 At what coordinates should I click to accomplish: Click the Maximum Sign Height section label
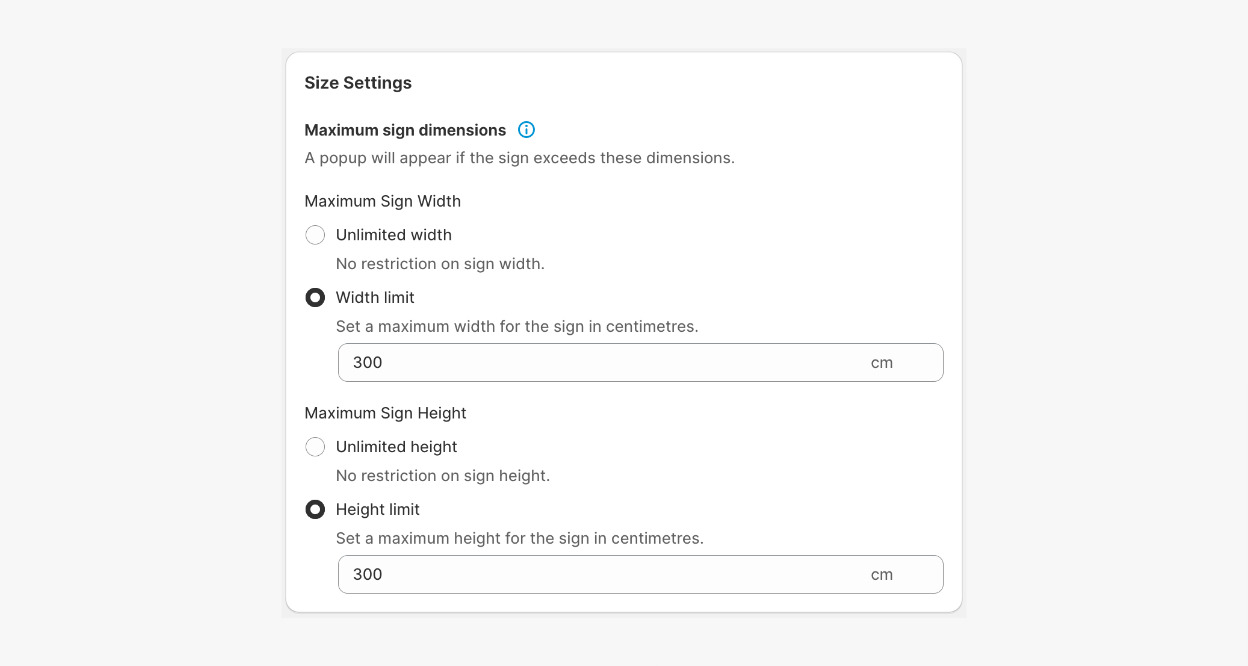(385, 413)
